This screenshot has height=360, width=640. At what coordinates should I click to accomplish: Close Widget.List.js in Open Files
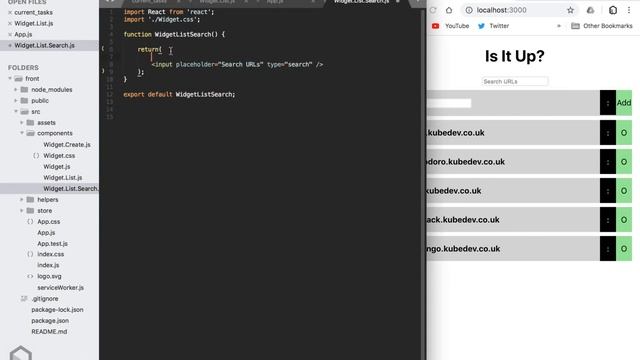coord(10,24)
